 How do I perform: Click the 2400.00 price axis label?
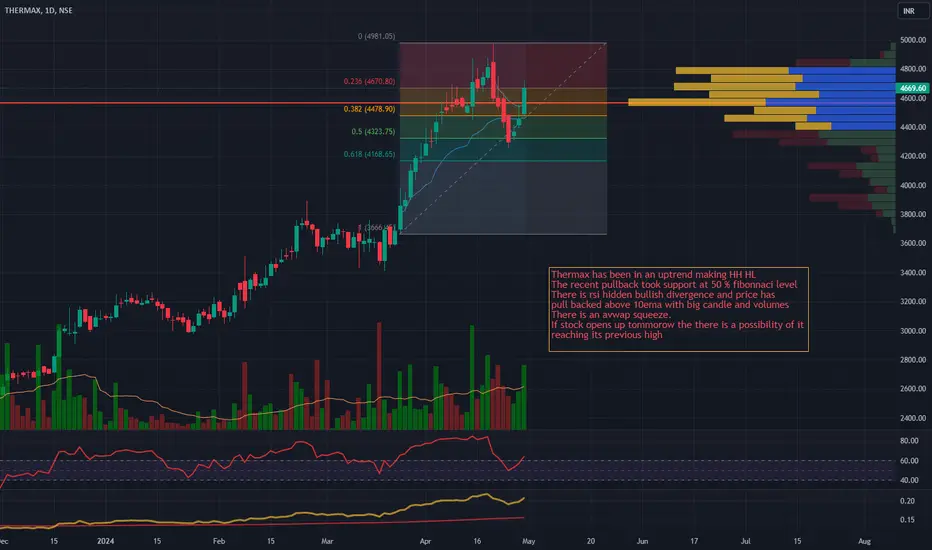[913, 418]
